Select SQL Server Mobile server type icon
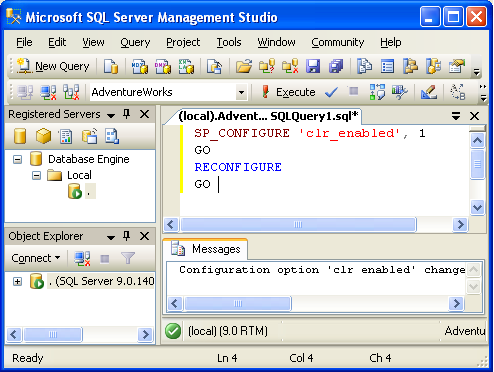This screenshot has height=372, width=494. pos(89,136)
